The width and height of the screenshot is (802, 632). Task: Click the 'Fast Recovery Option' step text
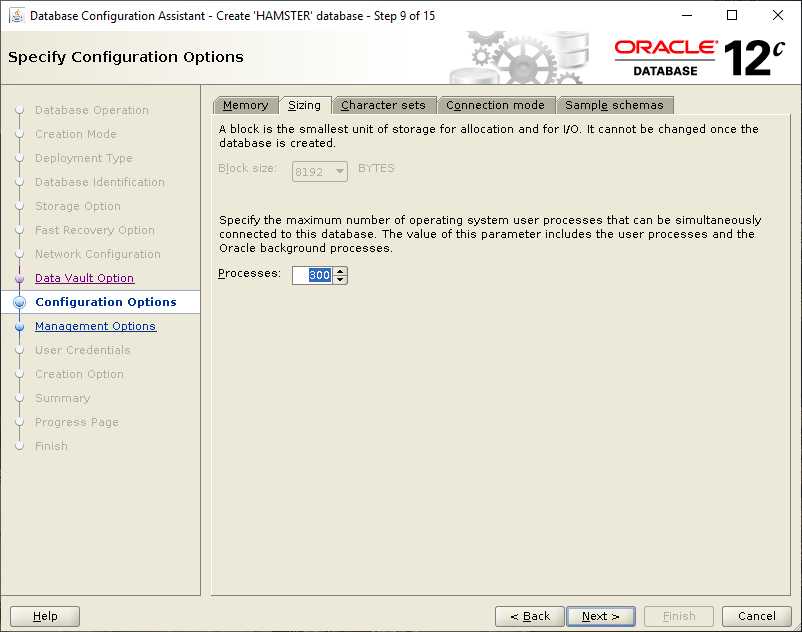click(95, 230)
